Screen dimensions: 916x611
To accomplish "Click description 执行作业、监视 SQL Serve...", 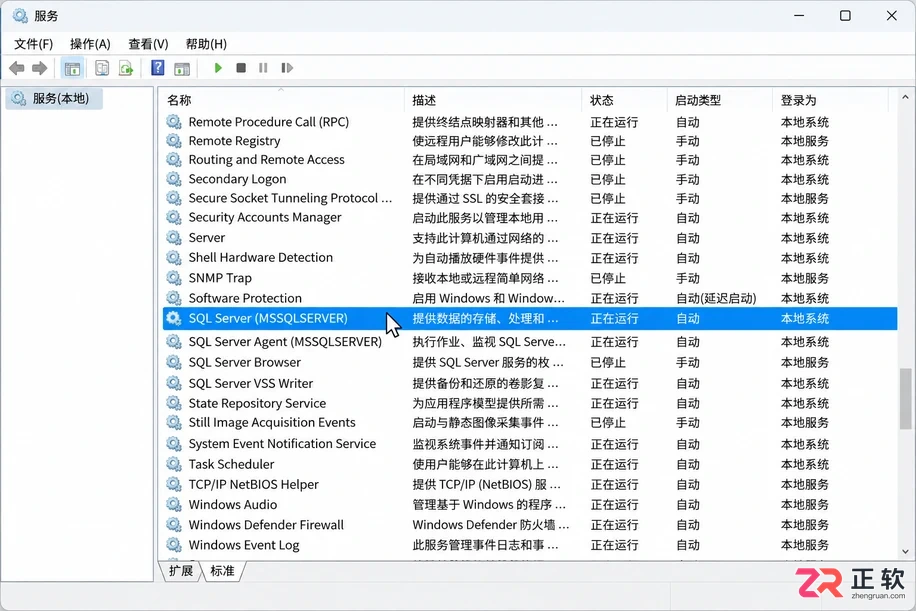I will click(489, 342).
